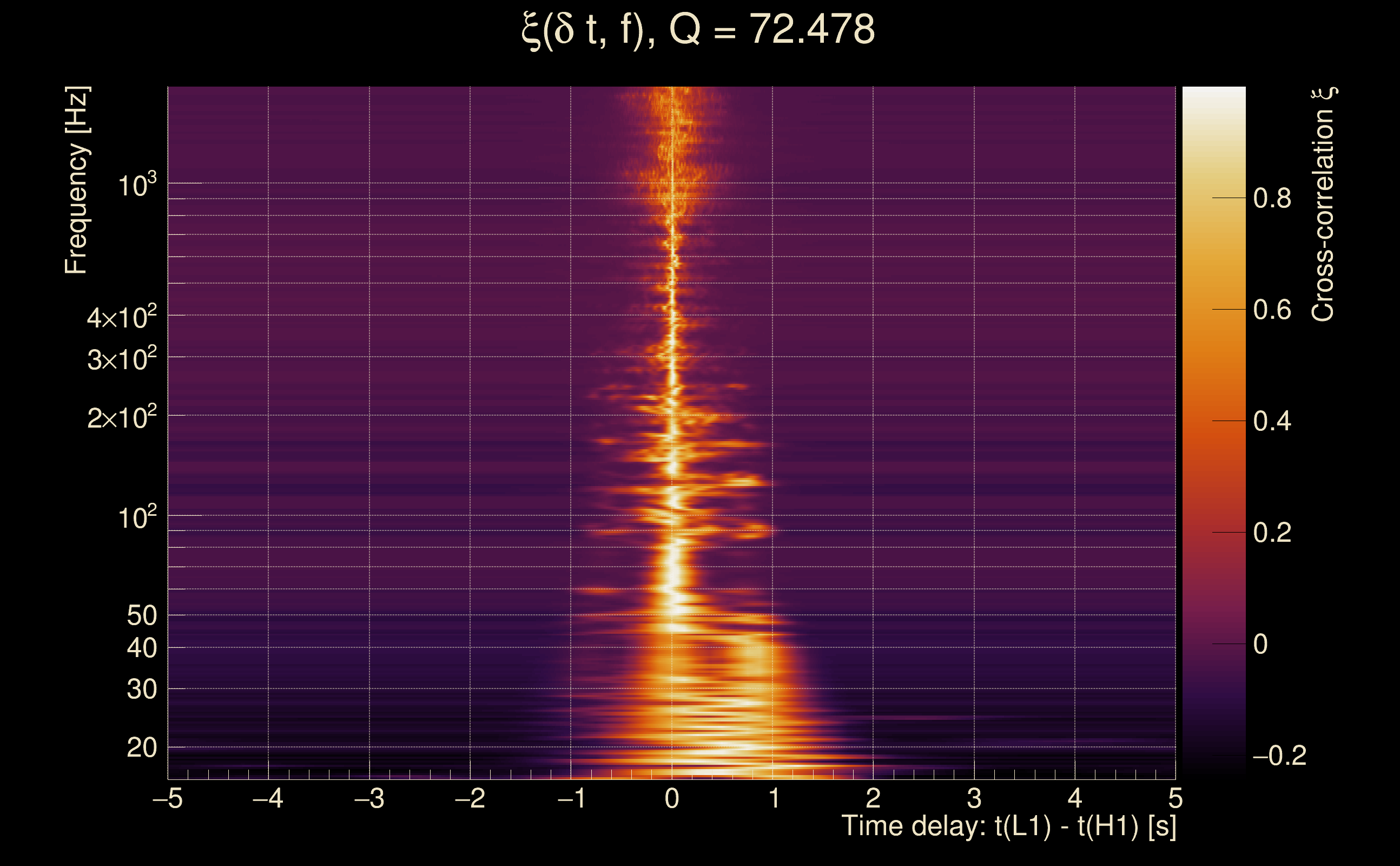
Task: Click the x-axis tick label –3
Action: pos(369,799)
